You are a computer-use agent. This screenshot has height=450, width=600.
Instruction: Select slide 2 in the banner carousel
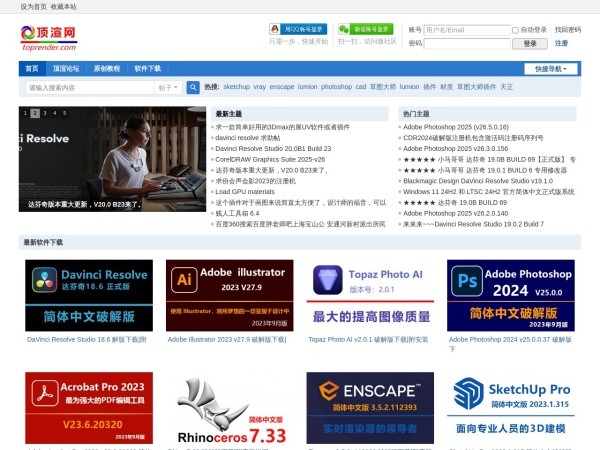[x=37, y=114]
